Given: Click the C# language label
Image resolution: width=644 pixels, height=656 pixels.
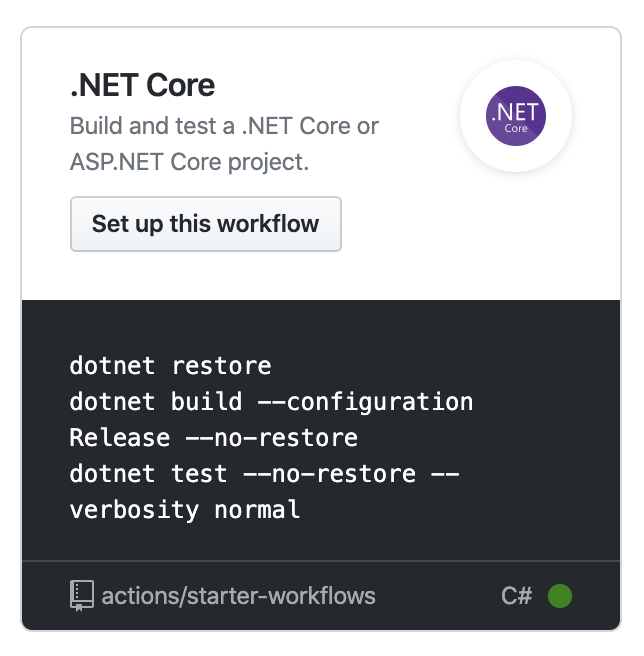Looking at the screenshot, I should [x=516, y=596].
